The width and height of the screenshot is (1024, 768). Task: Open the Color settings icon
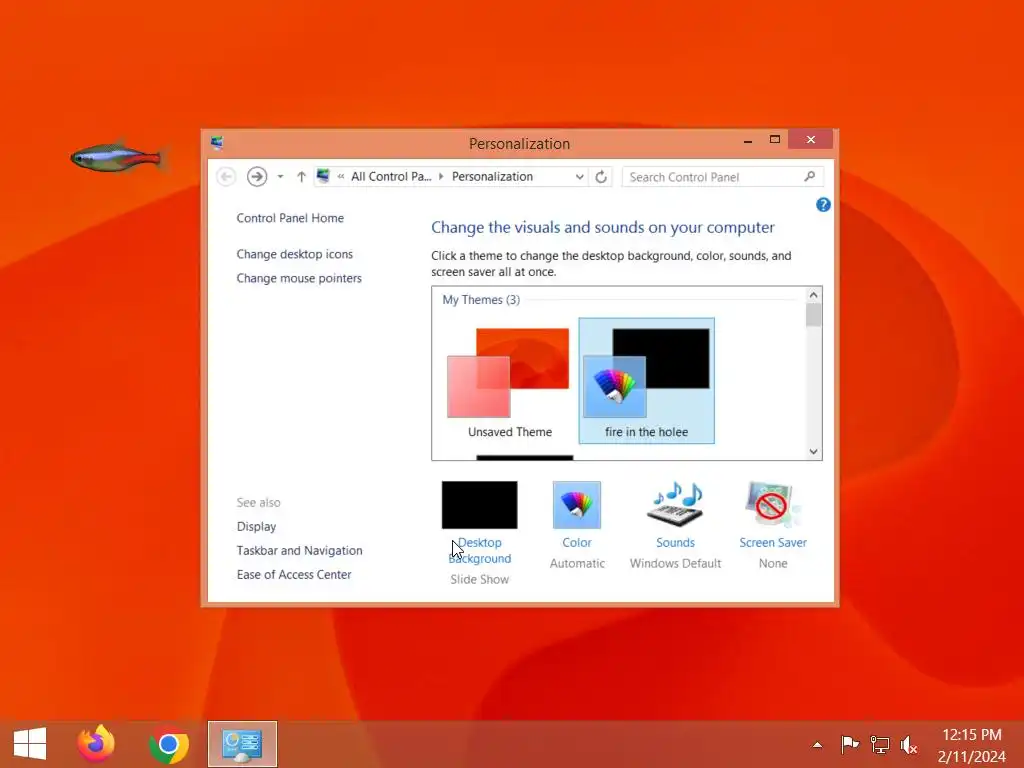(577, 505)
